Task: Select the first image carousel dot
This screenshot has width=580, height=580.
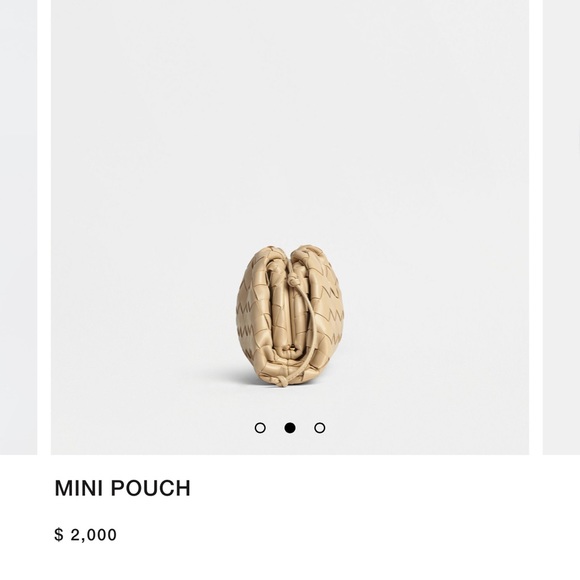Action: click(260, 428)
